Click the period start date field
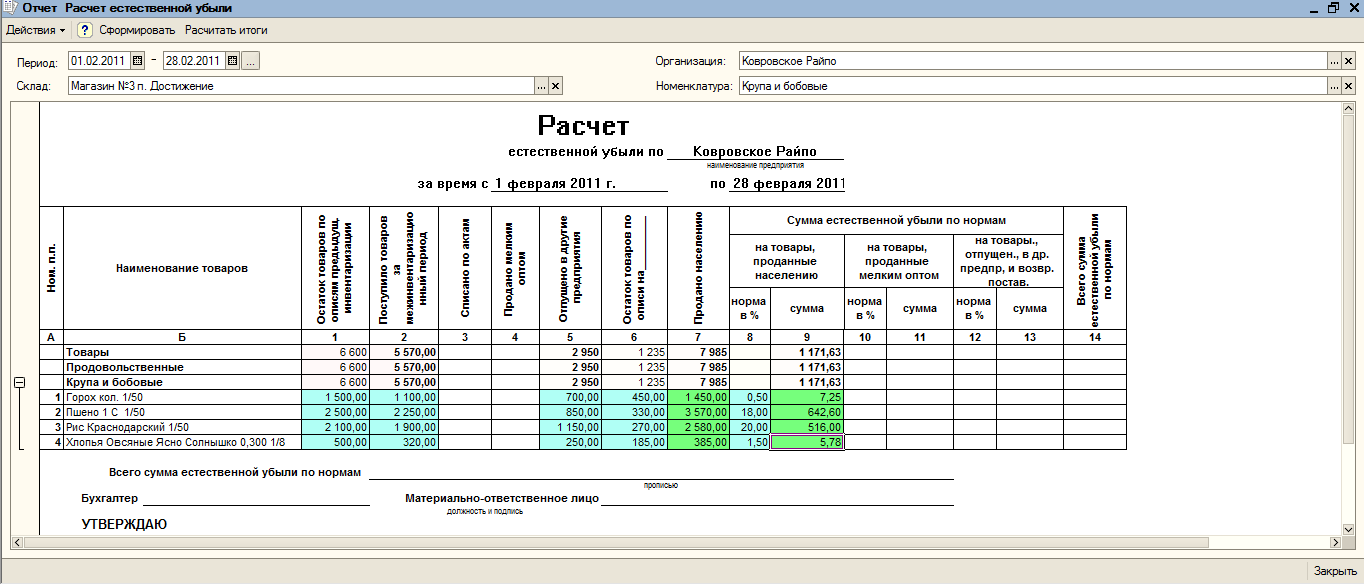Viewport: 1364px width, 585px height. (x=100, y=61)
